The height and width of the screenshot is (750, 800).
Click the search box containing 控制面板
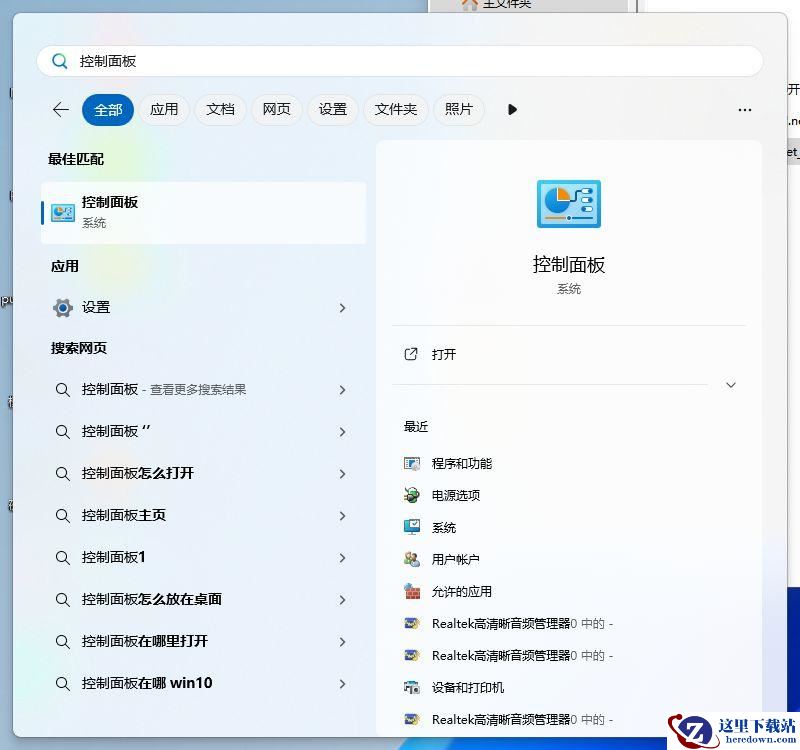coord(400,61)
